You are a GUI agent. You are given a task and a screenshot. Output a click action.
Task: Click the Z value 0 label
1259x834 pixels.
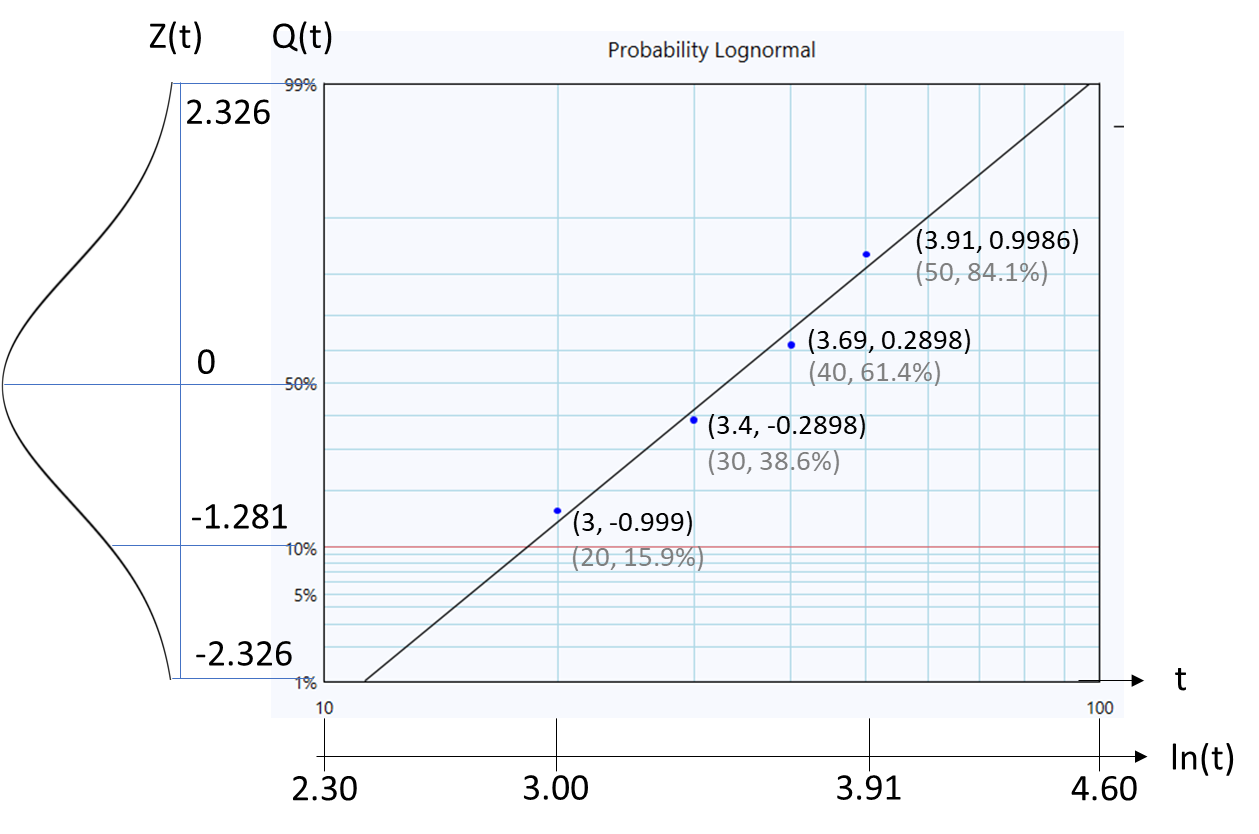pyautogui.click(x=207, y=362)
